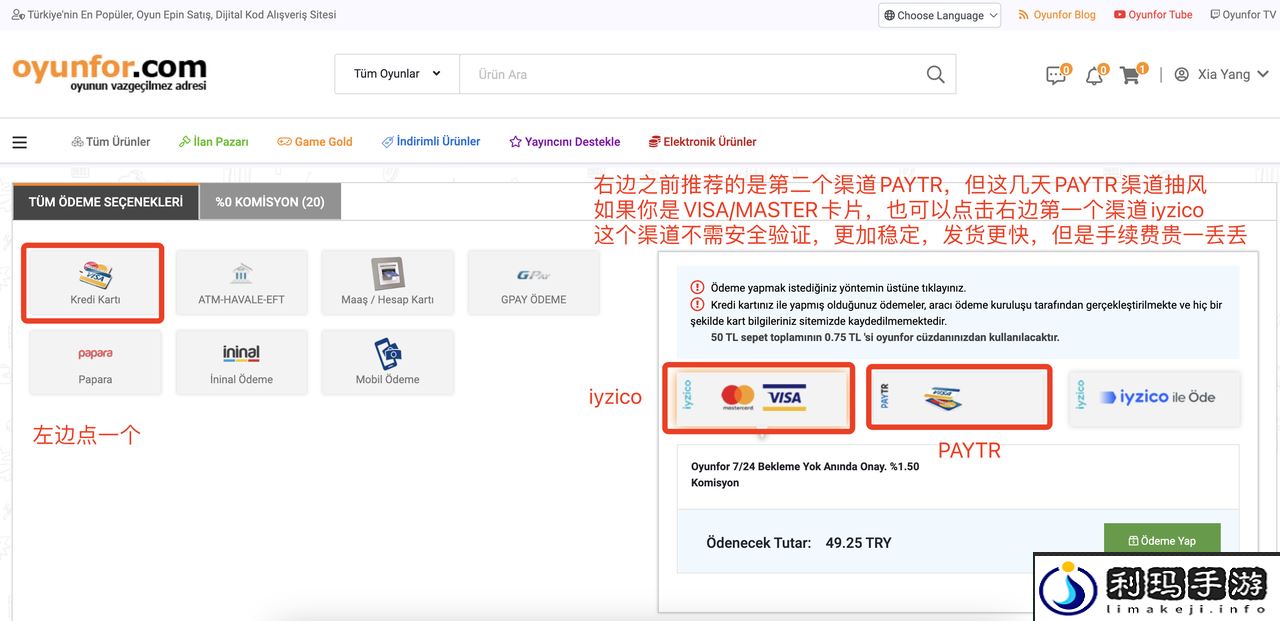
Task: Open the messages chat icon
Action: click(1056, 75)
